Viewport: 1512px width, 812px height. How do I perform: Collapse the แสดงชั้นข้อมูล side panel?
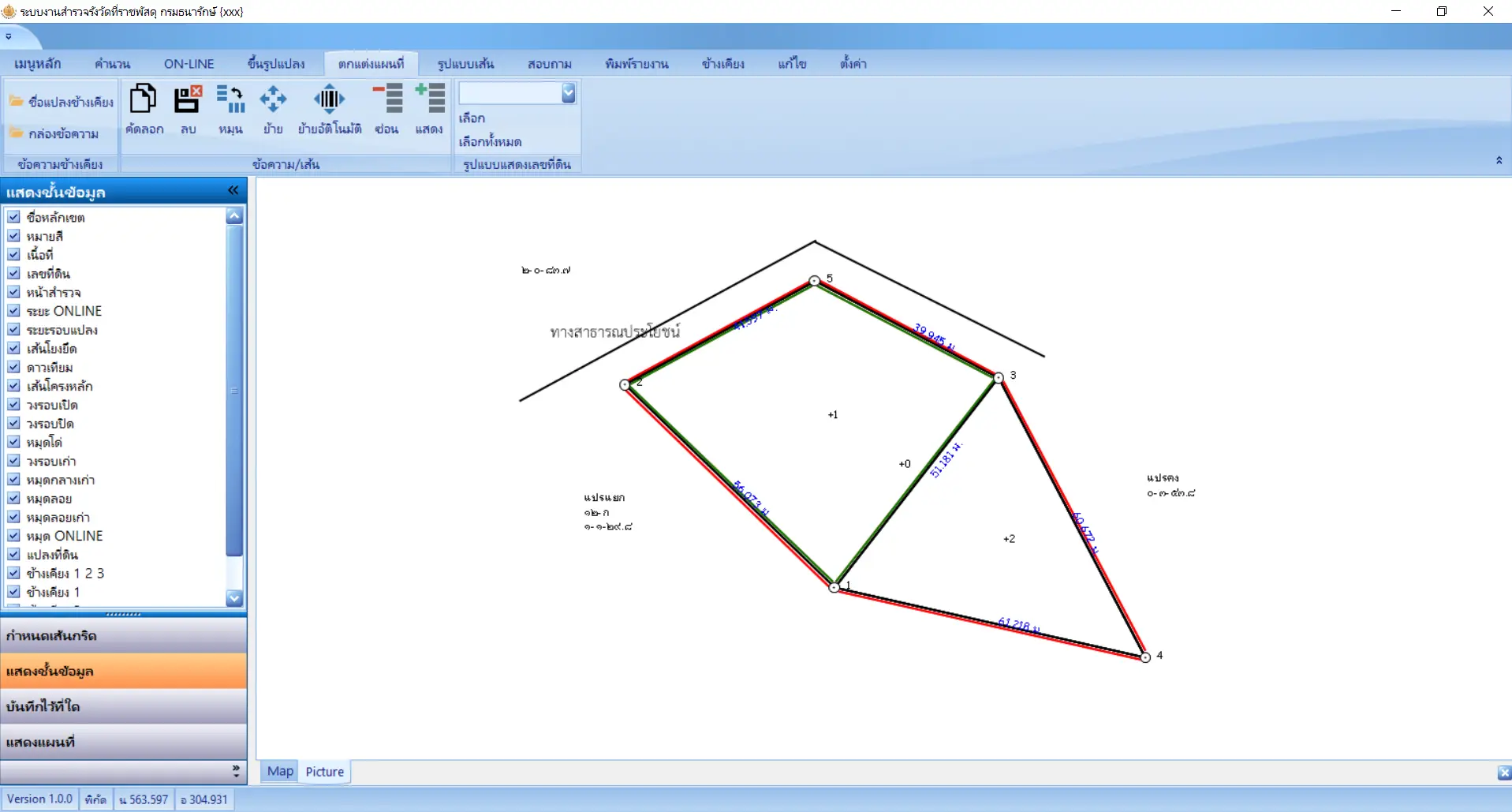[233, 191]
